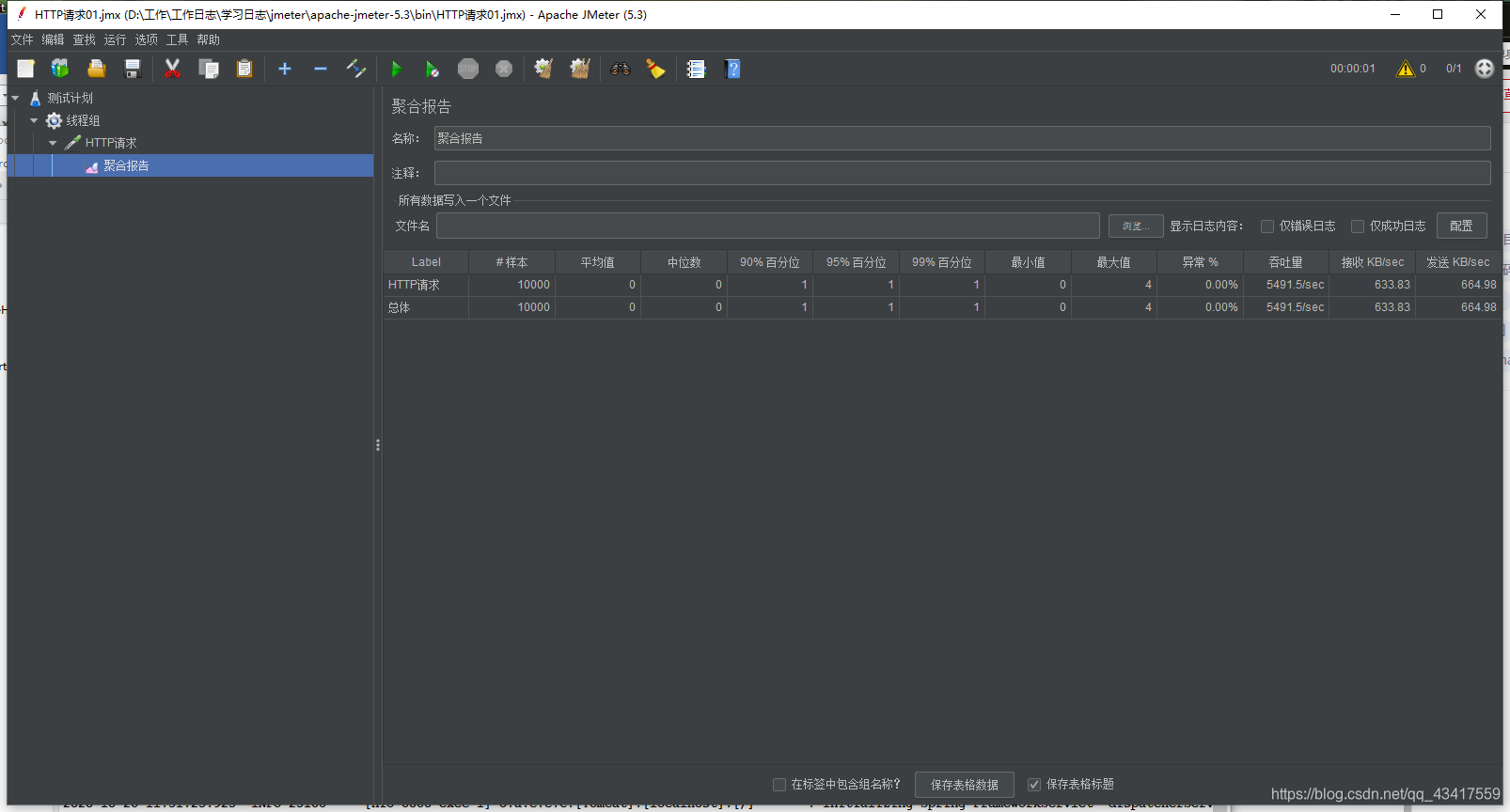Screen dimensions: 1510x812
Task: Toggle 在标签中包含组名称 checkbox
Action: (x=779, y=785)
